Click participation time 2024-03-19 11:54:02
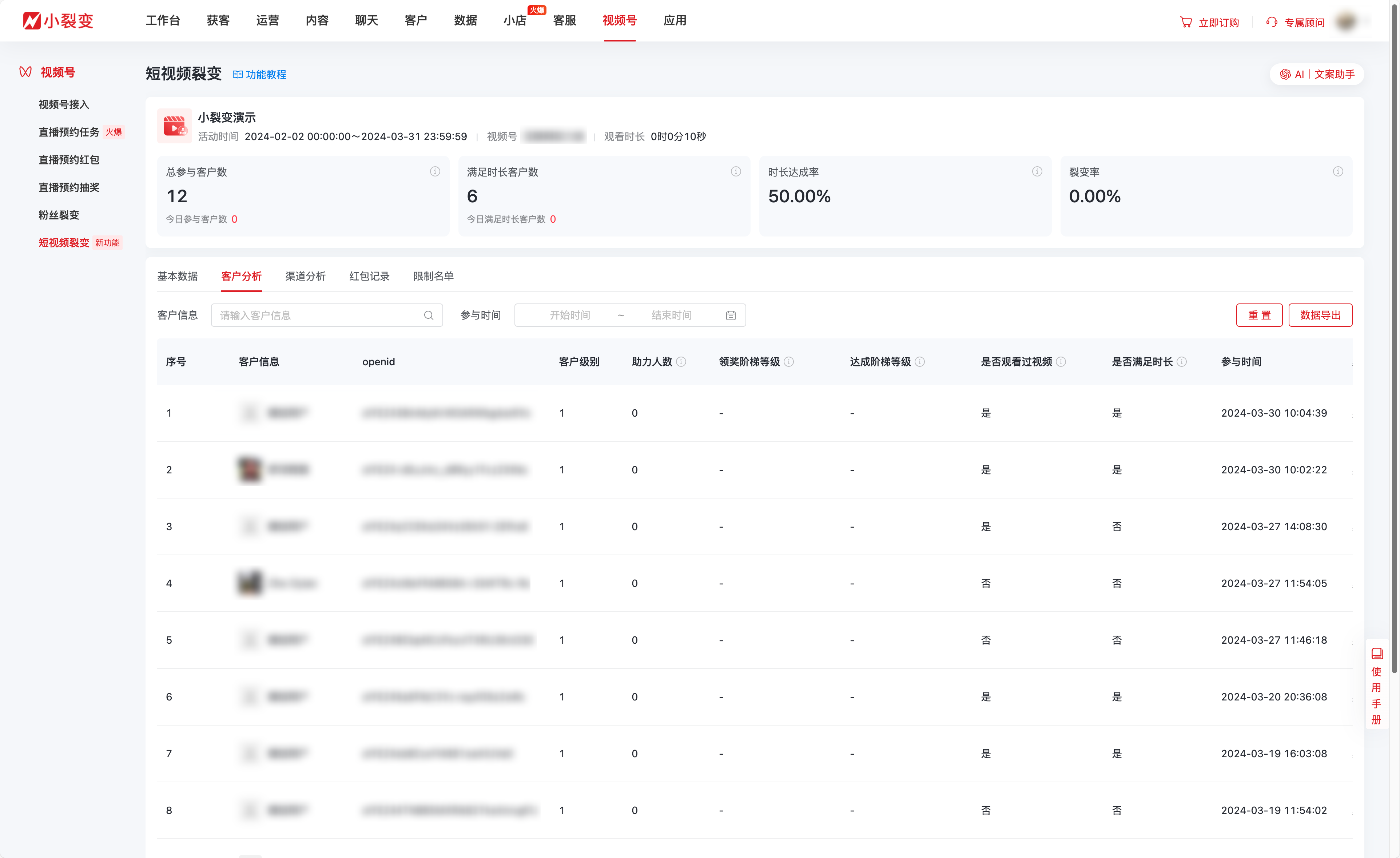The height and width of the screenshot is (858, 1400). tap(1274, 811)
